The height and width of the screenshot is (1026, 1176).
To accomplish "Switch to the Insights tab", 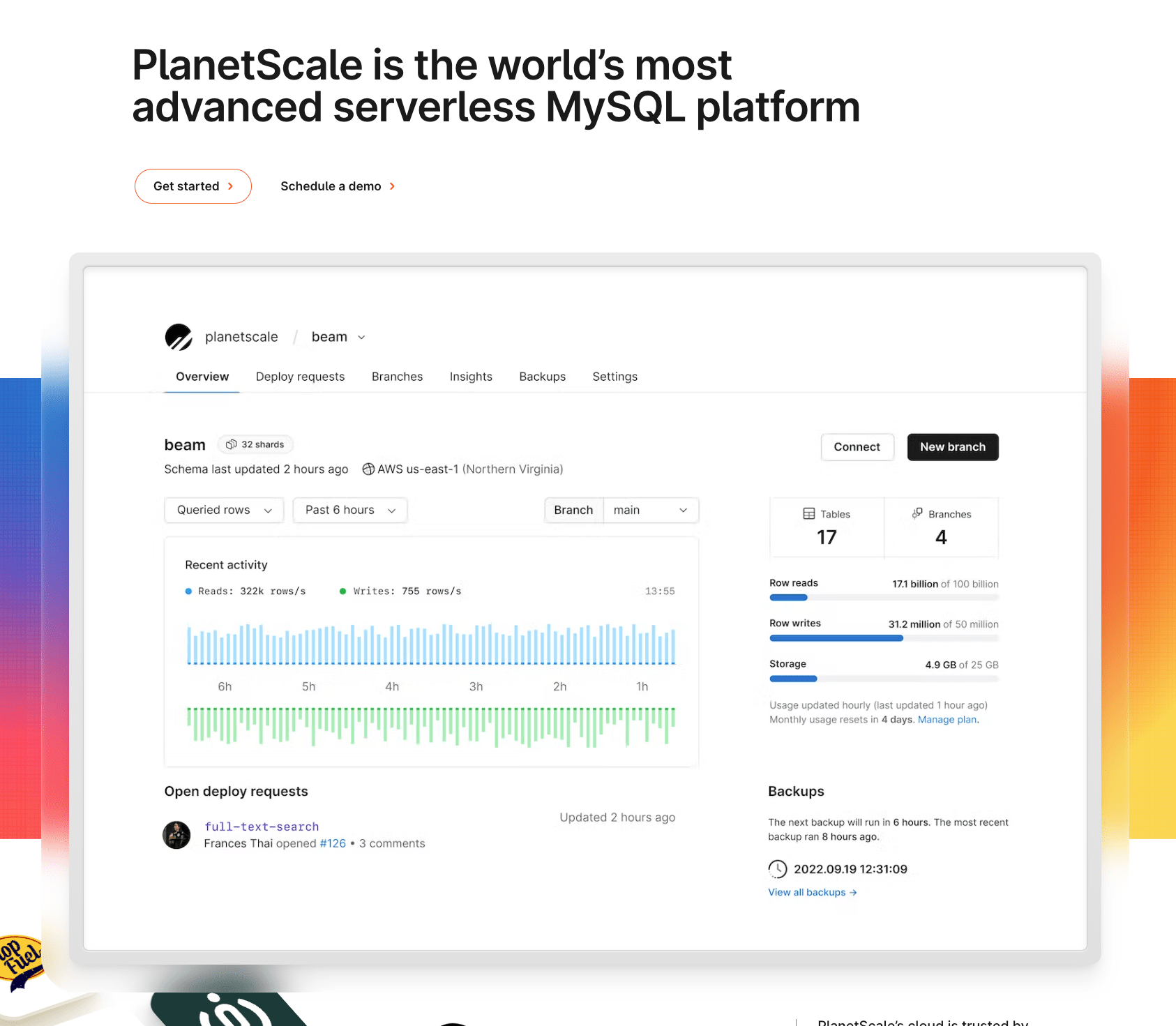I will [471, 377].
